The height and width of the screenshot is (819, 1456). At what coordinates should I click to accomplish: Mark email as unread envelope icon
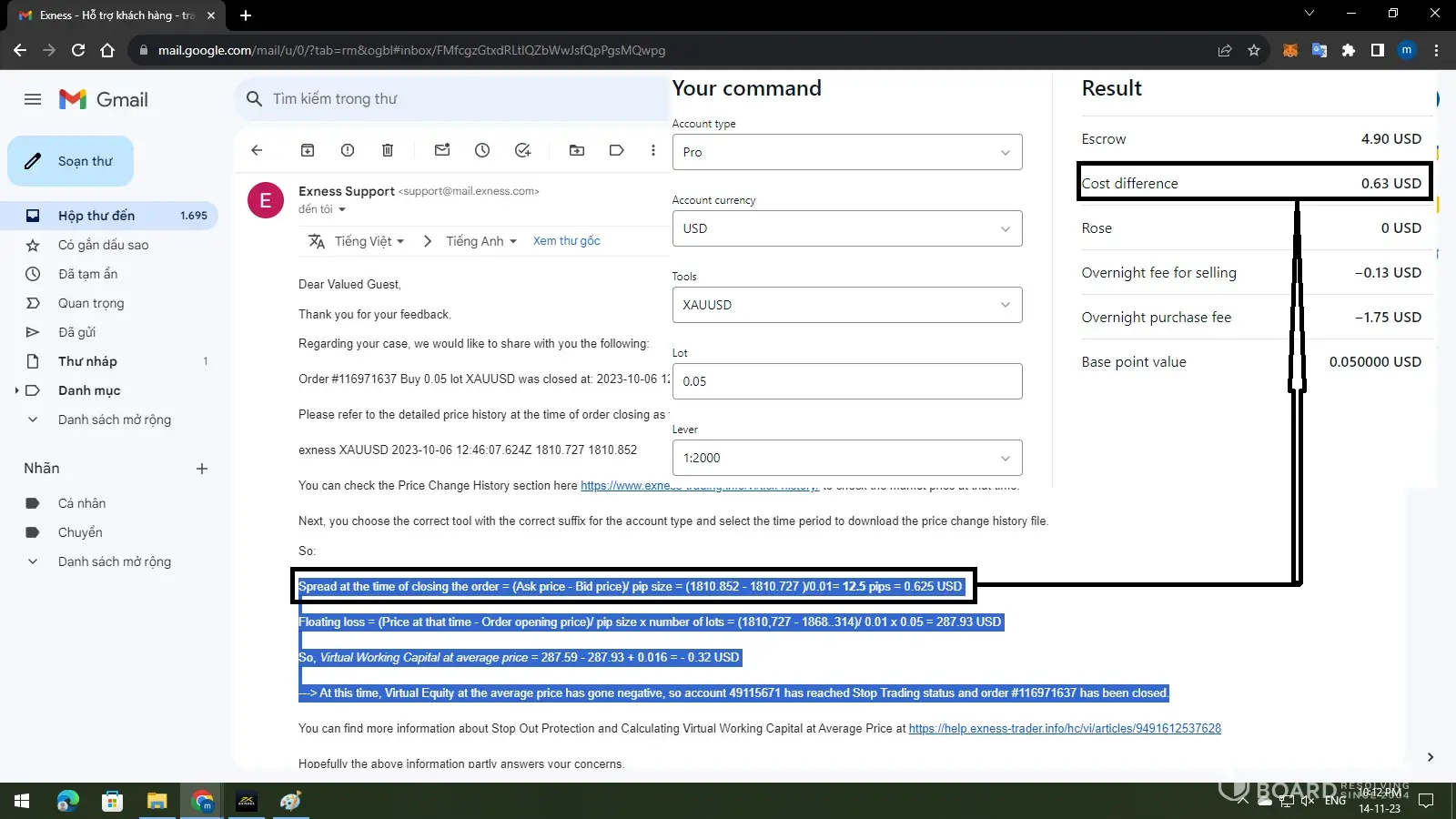point(442,150)
